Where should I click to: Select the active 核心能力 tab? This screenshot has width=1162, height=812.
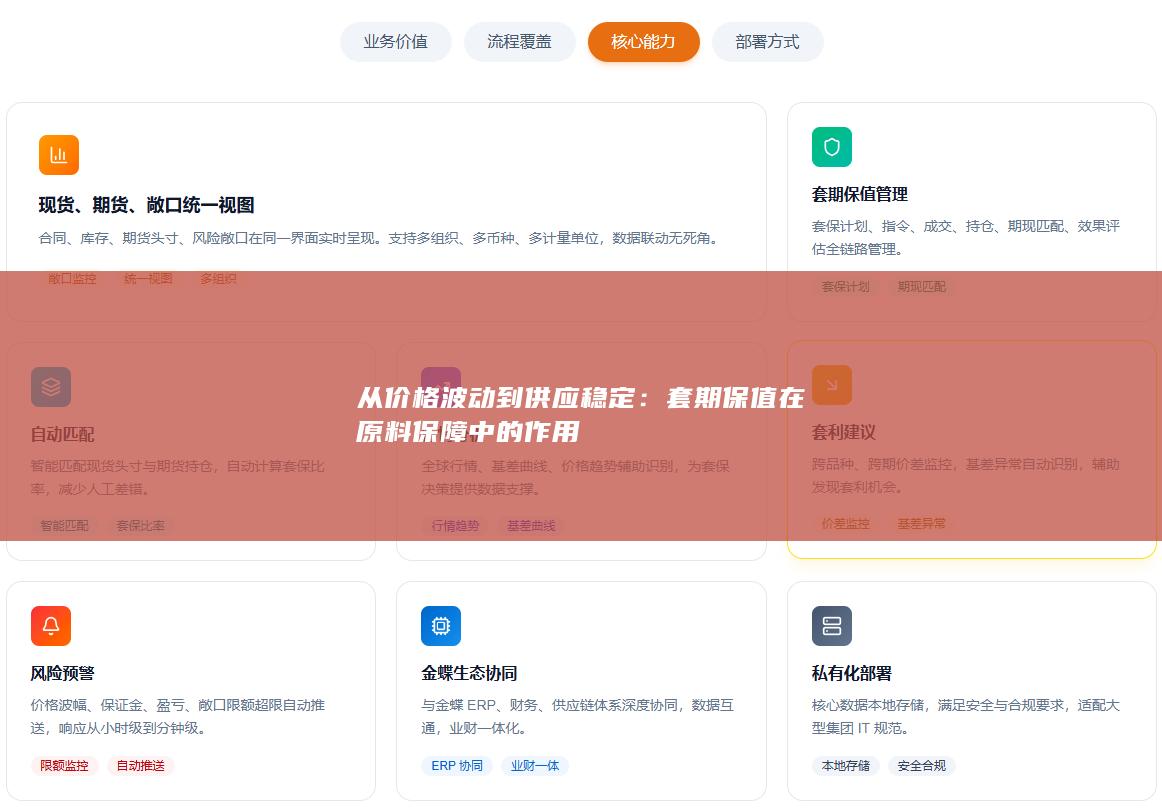point(643,41)
